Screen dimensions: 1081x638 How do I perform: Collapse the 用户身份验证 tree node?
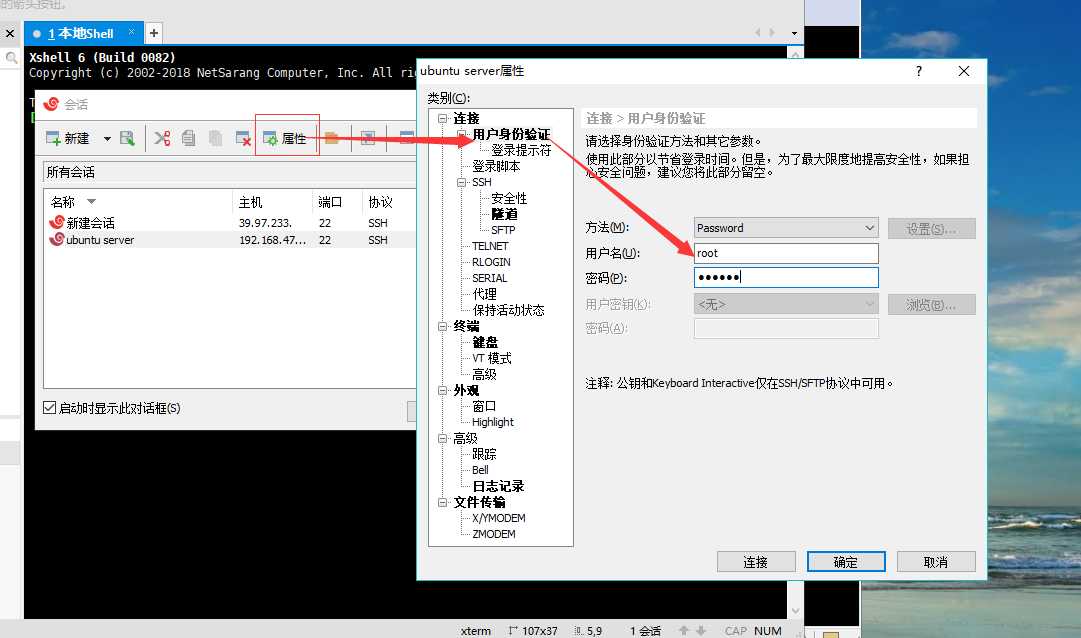point(461,134)
